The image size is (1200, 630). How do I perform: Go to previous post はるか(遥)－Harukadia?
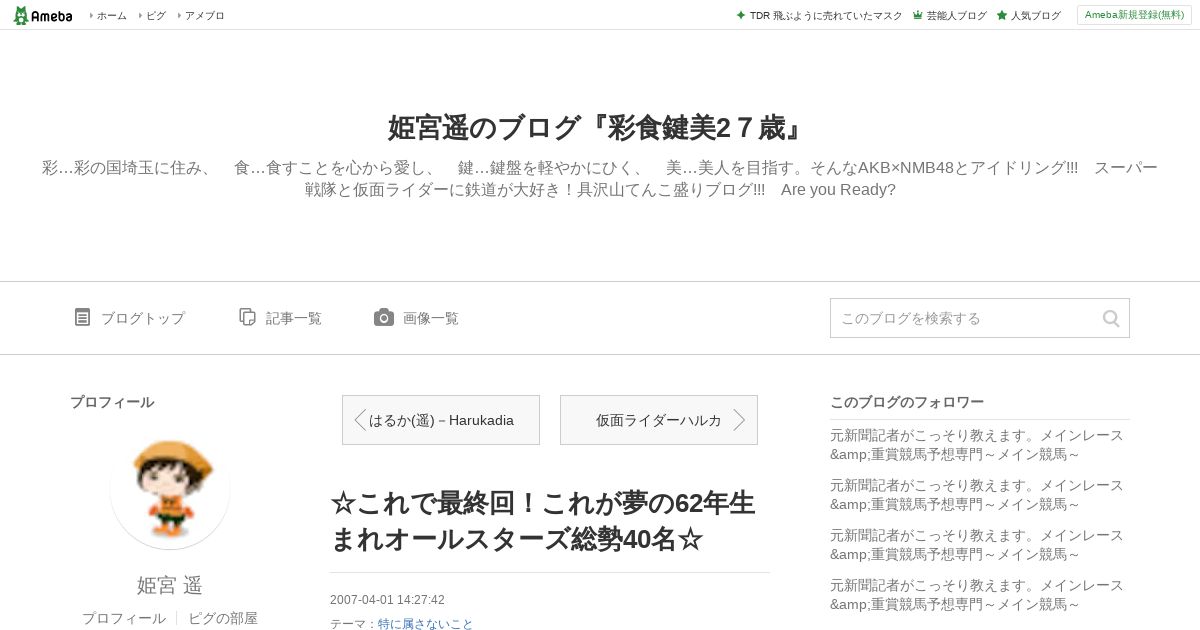click(441, 420)
